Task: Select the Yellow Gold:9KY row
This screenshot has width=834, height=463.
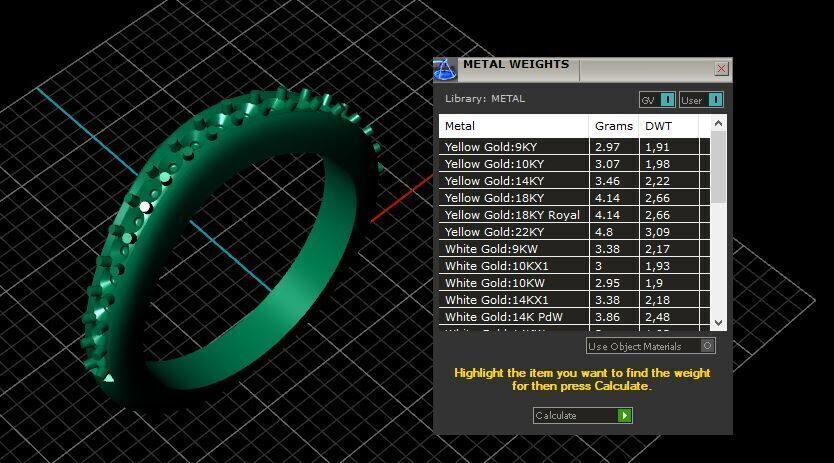Action: (x=574, y=147)
